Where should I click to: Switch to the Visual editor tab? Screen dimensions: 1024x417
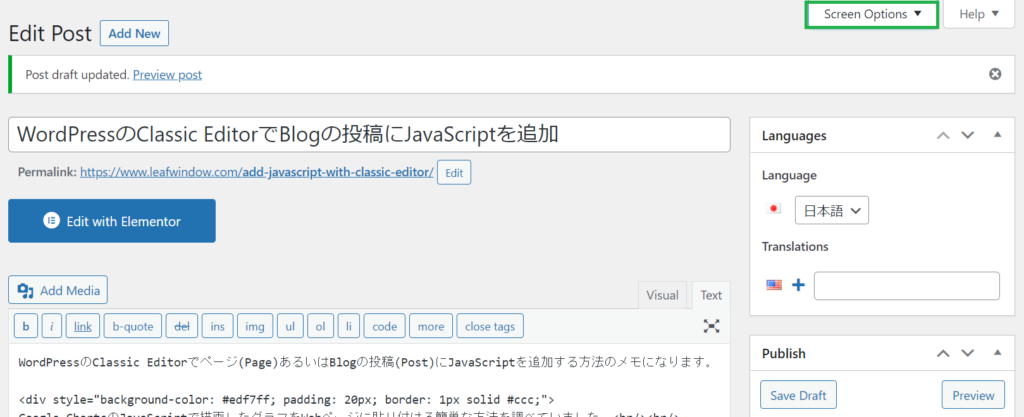[x=662, y=295]
